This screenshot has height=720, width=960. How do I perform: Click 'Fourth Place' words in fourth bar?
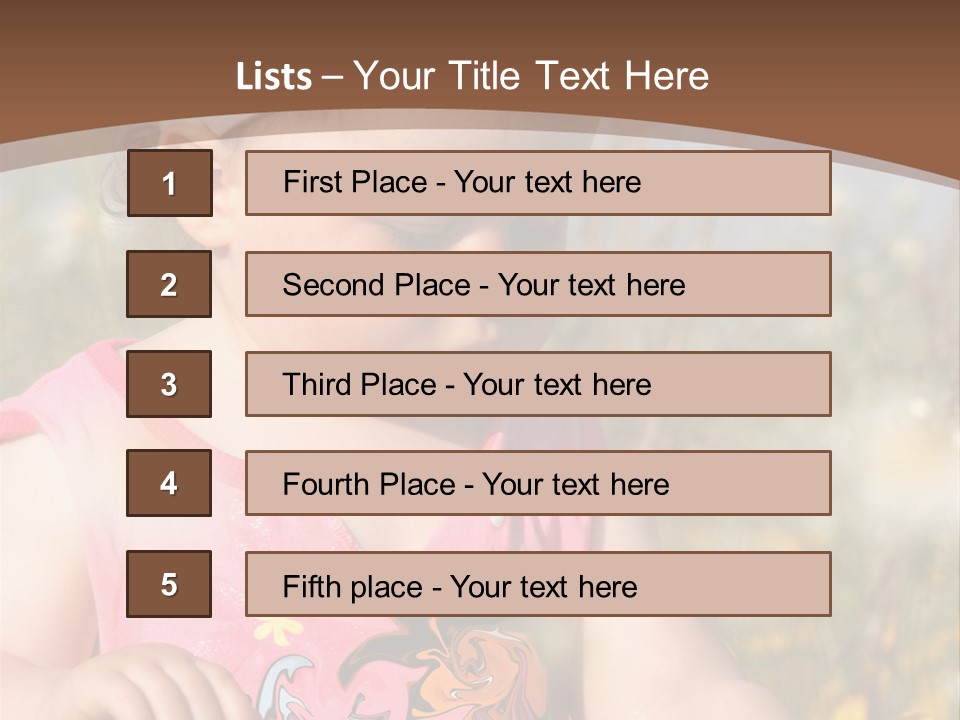coord(369,484)
